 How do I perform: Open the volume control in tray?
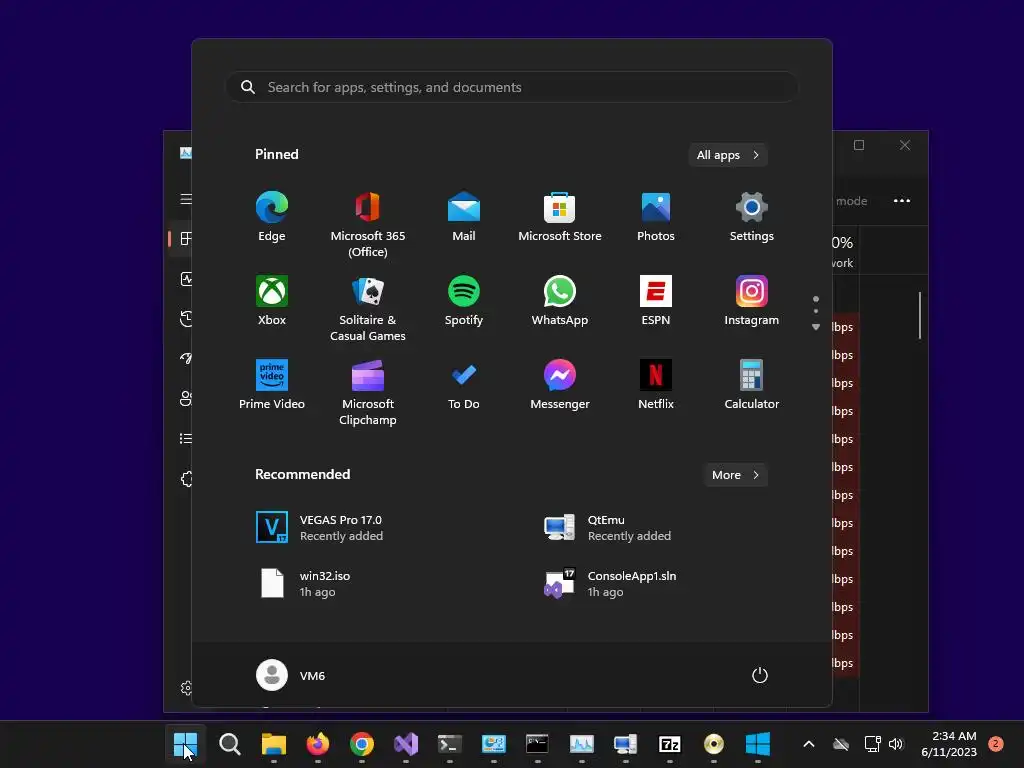pyautogui.click(x=896, y=744)
